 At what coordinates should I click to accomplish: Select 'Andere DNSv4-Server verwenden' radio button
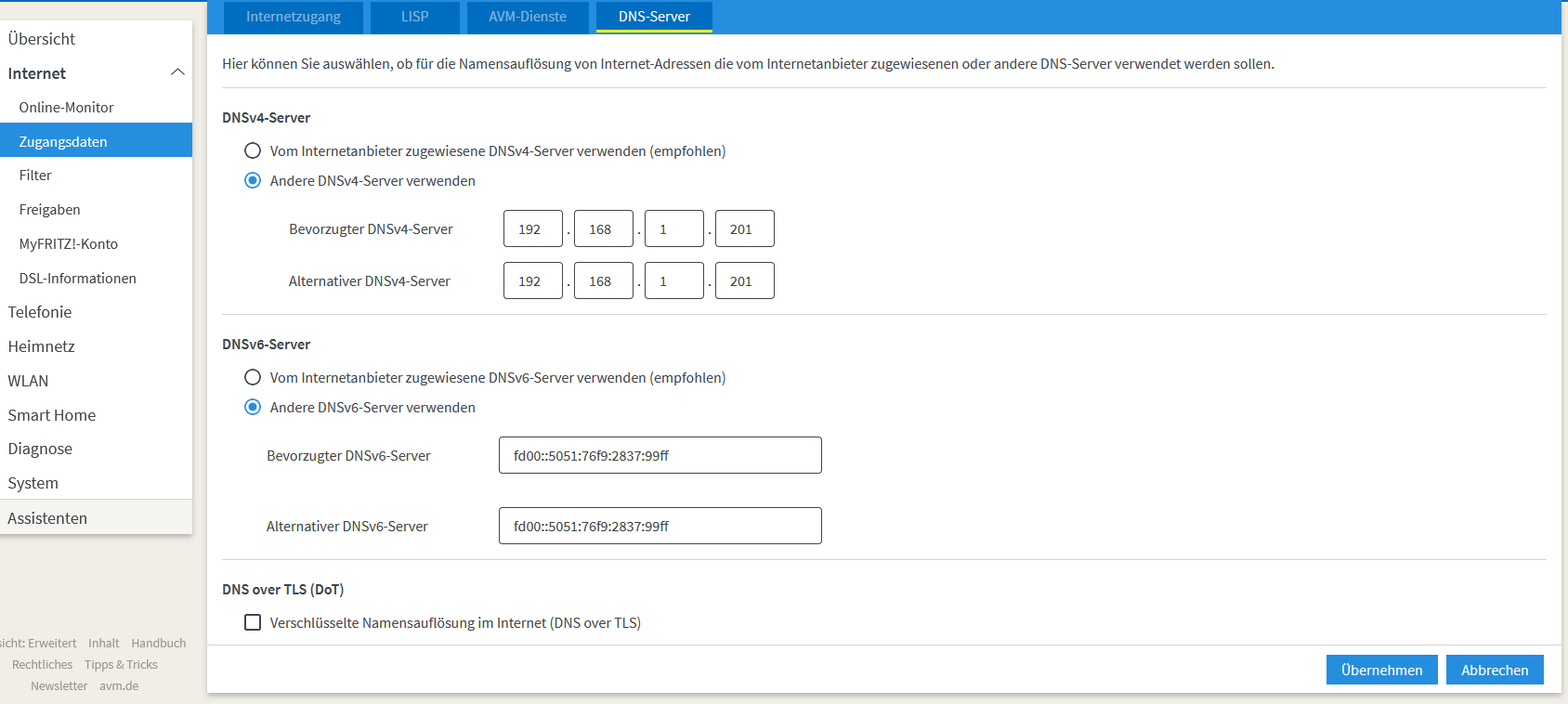(x=253, y=180)
